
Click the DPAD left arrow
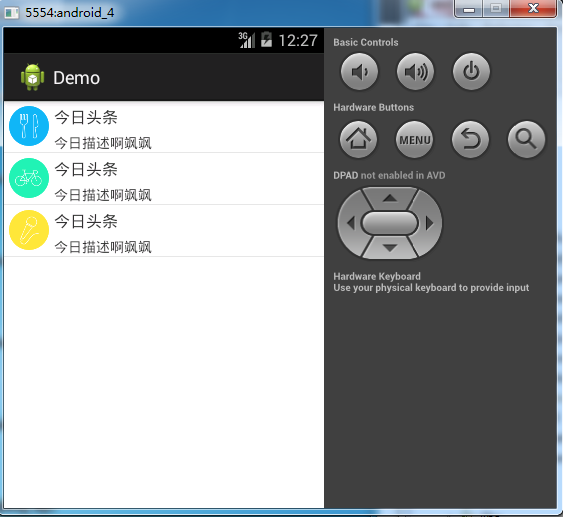(x=351, y=223)
